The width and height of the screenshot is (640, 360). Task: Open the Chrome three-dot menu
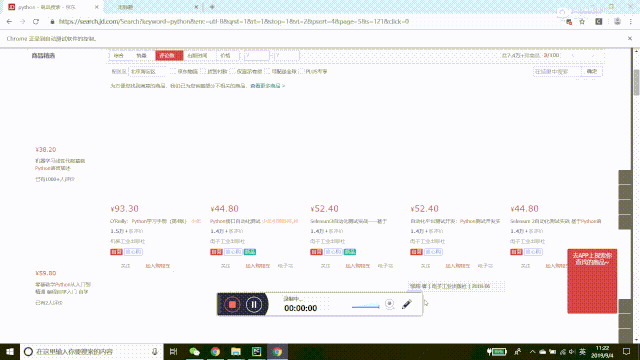pos(631,22)
